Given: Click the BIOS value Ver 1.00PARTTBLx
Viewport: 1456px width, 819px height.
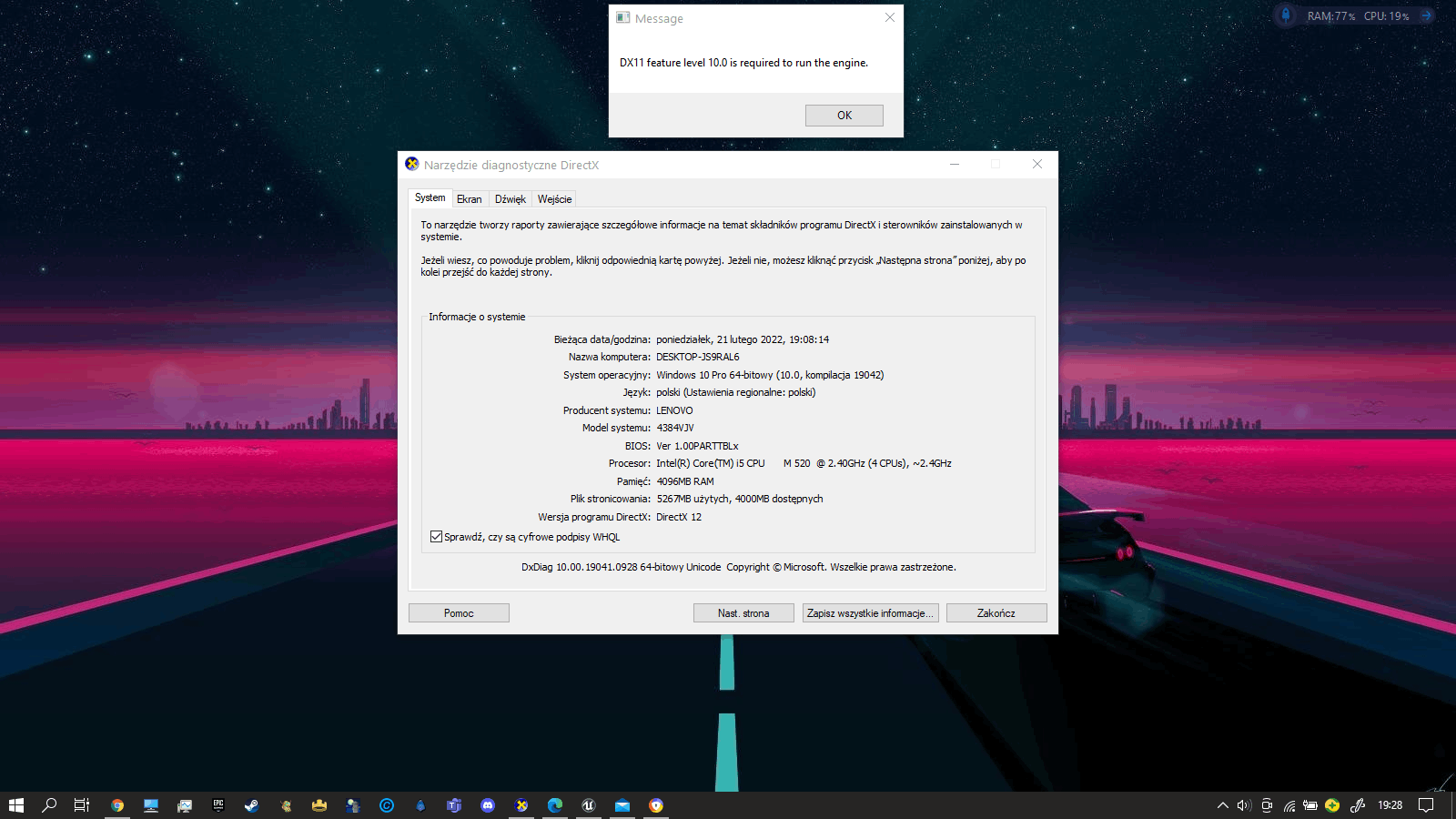Looking at the screenshot, I should [x=697, y=446].
